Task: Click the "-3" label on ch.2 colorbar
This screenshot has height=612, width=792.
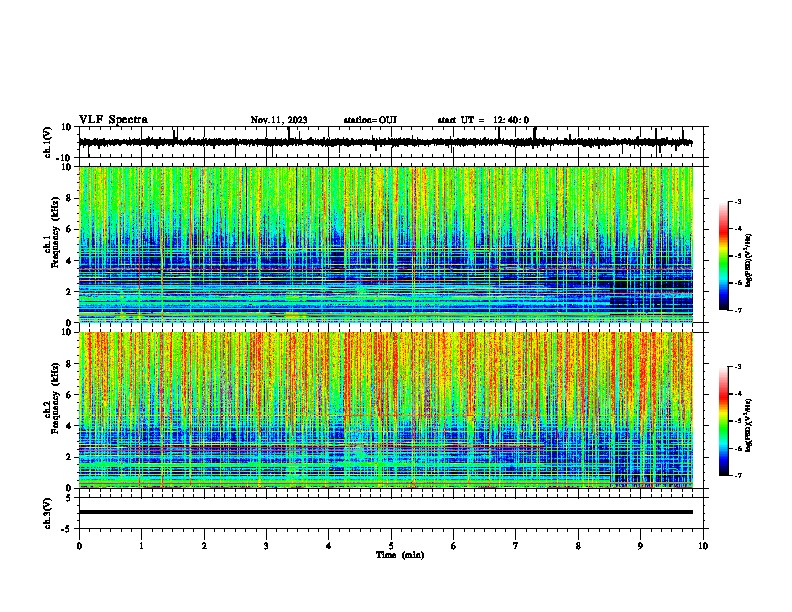Action: pyautogui.click(x=737, y=367)
